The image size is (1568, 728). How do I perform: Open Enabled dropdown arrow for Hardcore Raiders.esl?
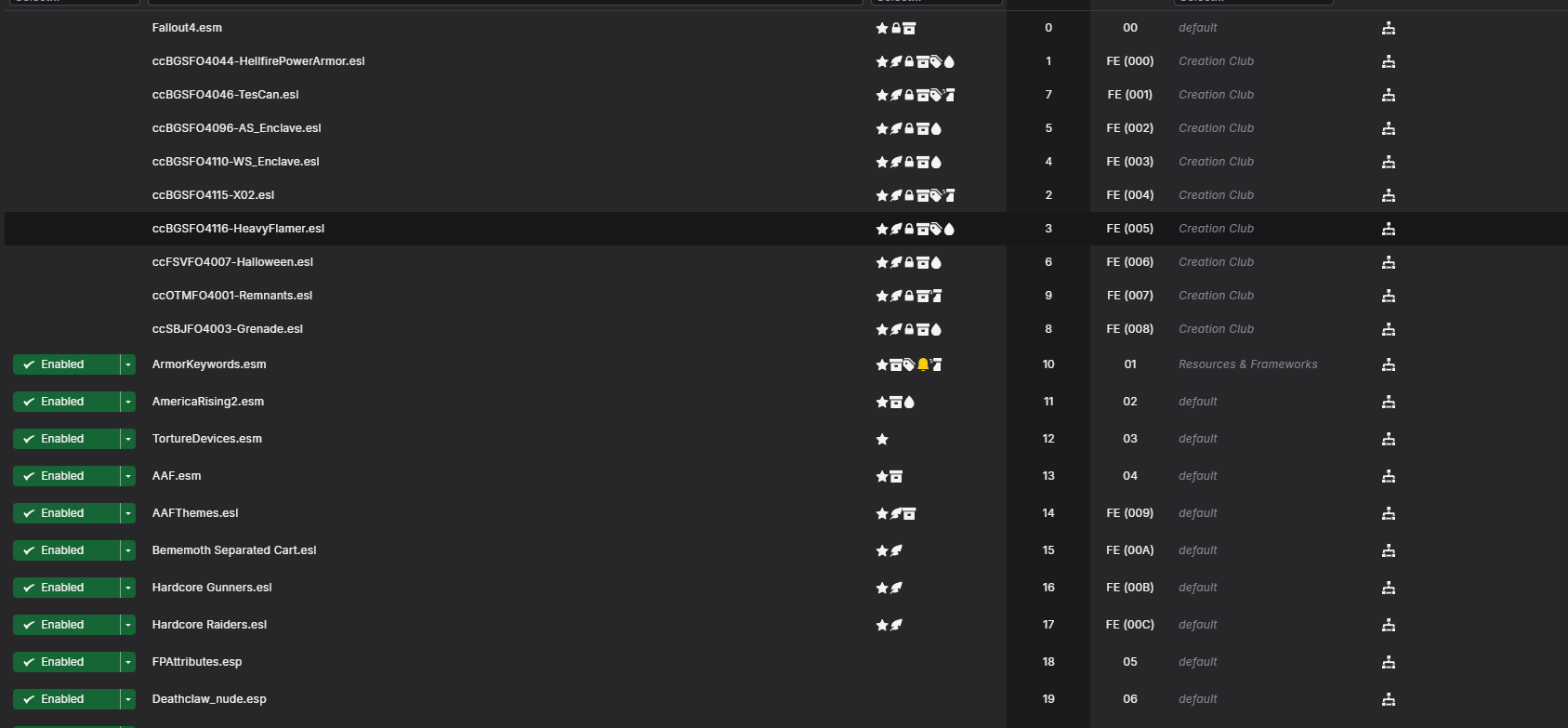point(128,625)
